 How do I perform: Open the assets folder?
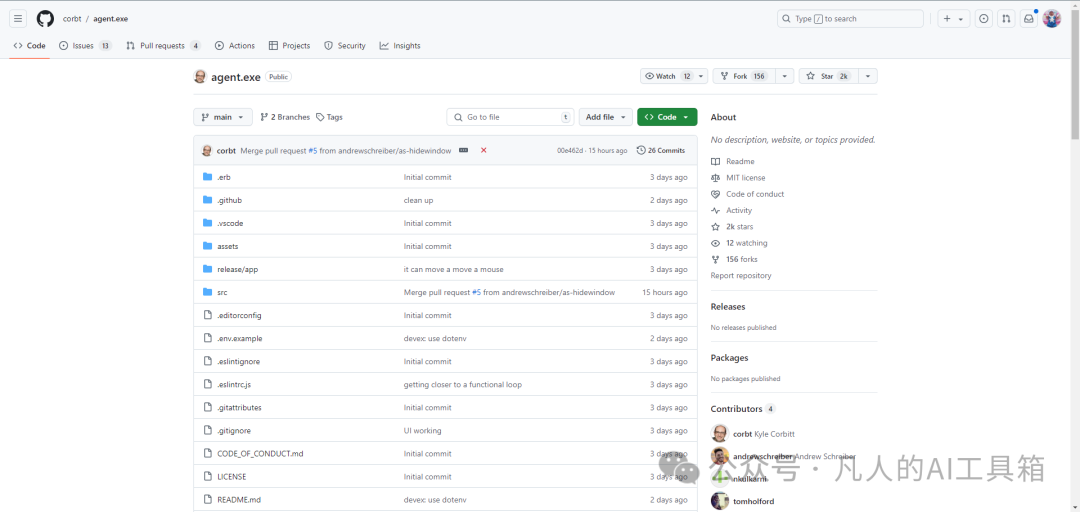point(227,246)
